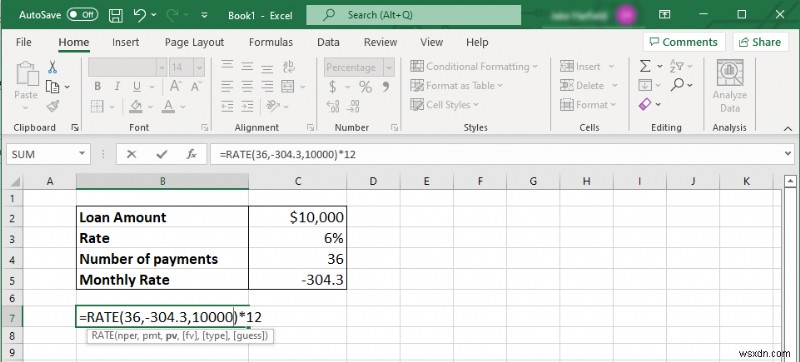Viewport: 800px width, 362px height.
Task: Click the Increase Font Size icon
Action: point(176,86)
